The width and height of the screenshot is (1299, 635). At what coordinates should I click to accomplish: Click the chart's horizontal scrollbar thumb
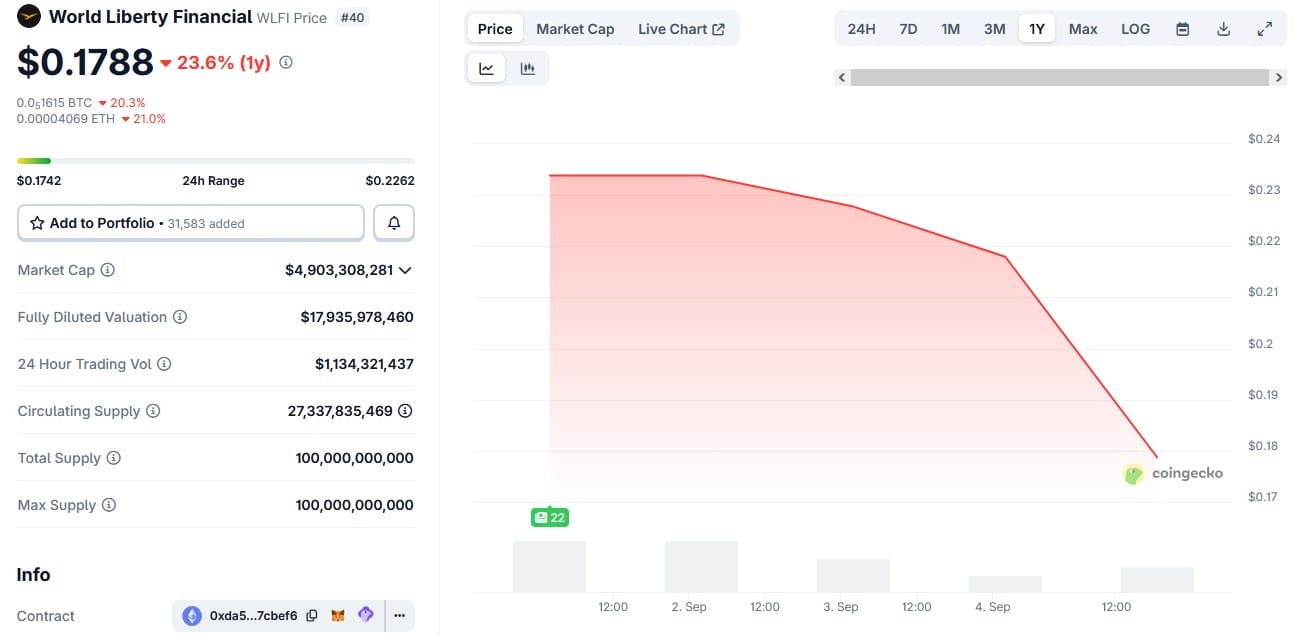(1059, 77)
